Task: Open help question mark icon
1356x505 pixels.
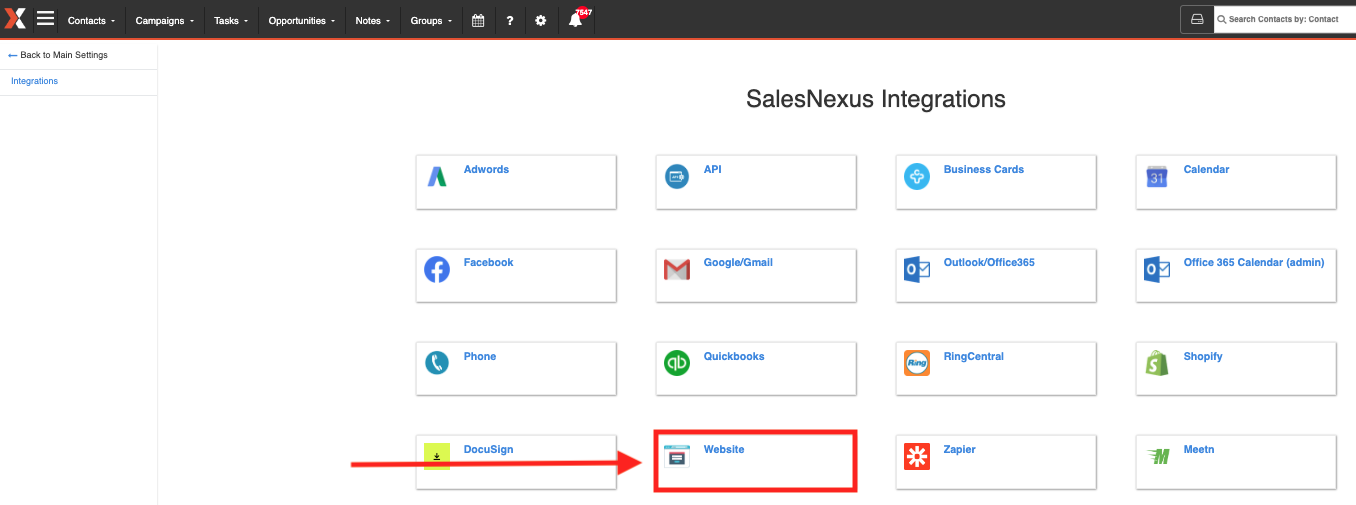Action: point(509,20)
